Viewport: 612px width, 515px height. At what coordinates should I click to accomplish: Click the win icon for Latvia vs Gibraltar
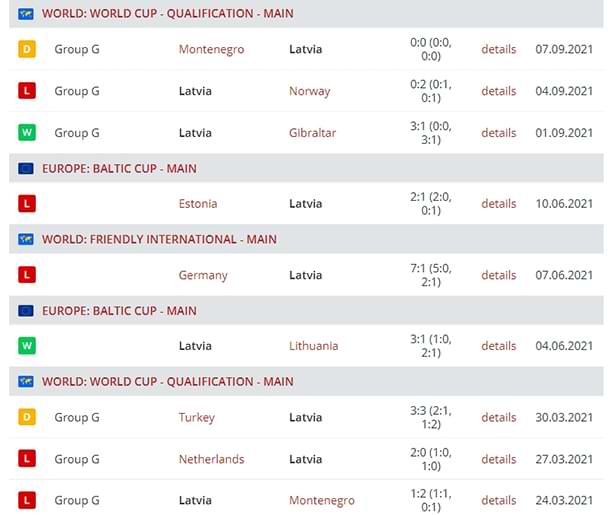(27, 132)
